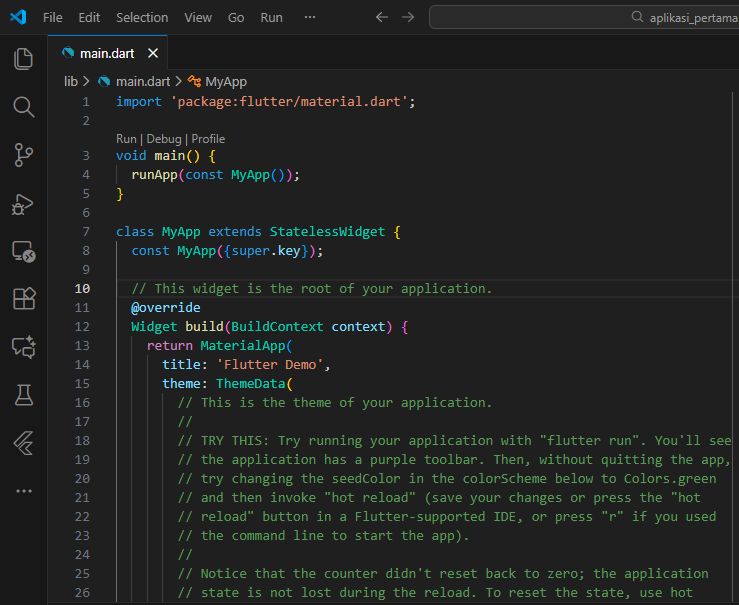The image size is (739, 605).
Task: Open the Extensions view
Action: pos(24,299)
